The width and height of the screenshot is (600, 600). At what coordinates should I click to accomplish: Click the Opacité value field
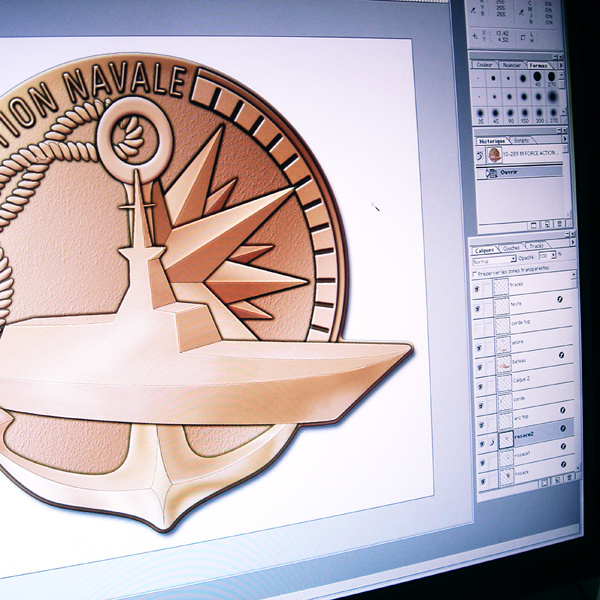click(x=545, y=256)
